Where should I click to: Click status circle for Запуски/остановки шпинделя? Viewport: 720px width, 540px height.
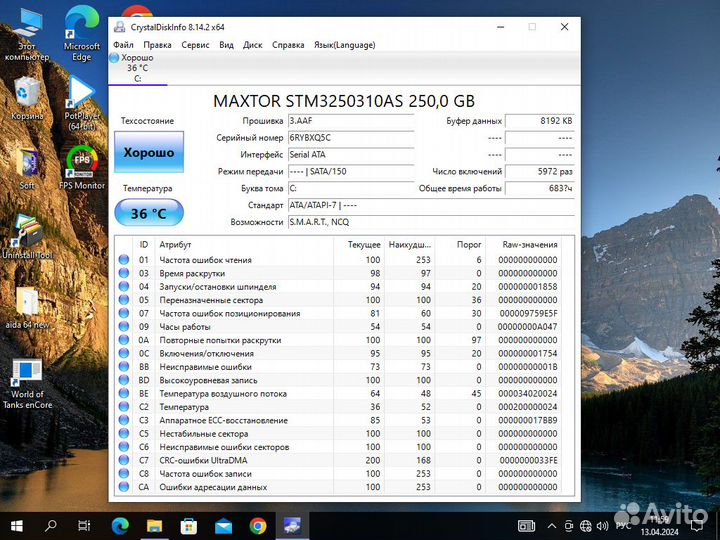(124, 286)
